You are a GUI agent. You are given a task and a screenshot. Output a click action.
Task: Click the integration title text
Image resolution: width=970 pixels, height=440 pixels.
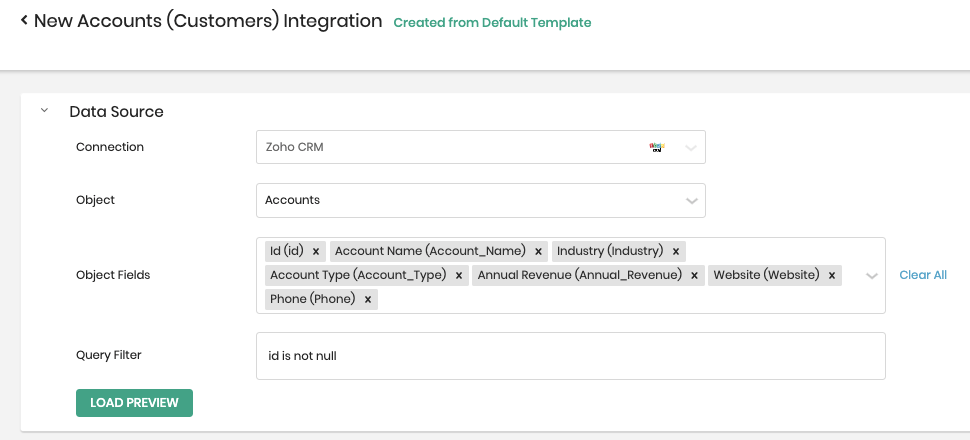pyautogui.click(x=208, y=21)
